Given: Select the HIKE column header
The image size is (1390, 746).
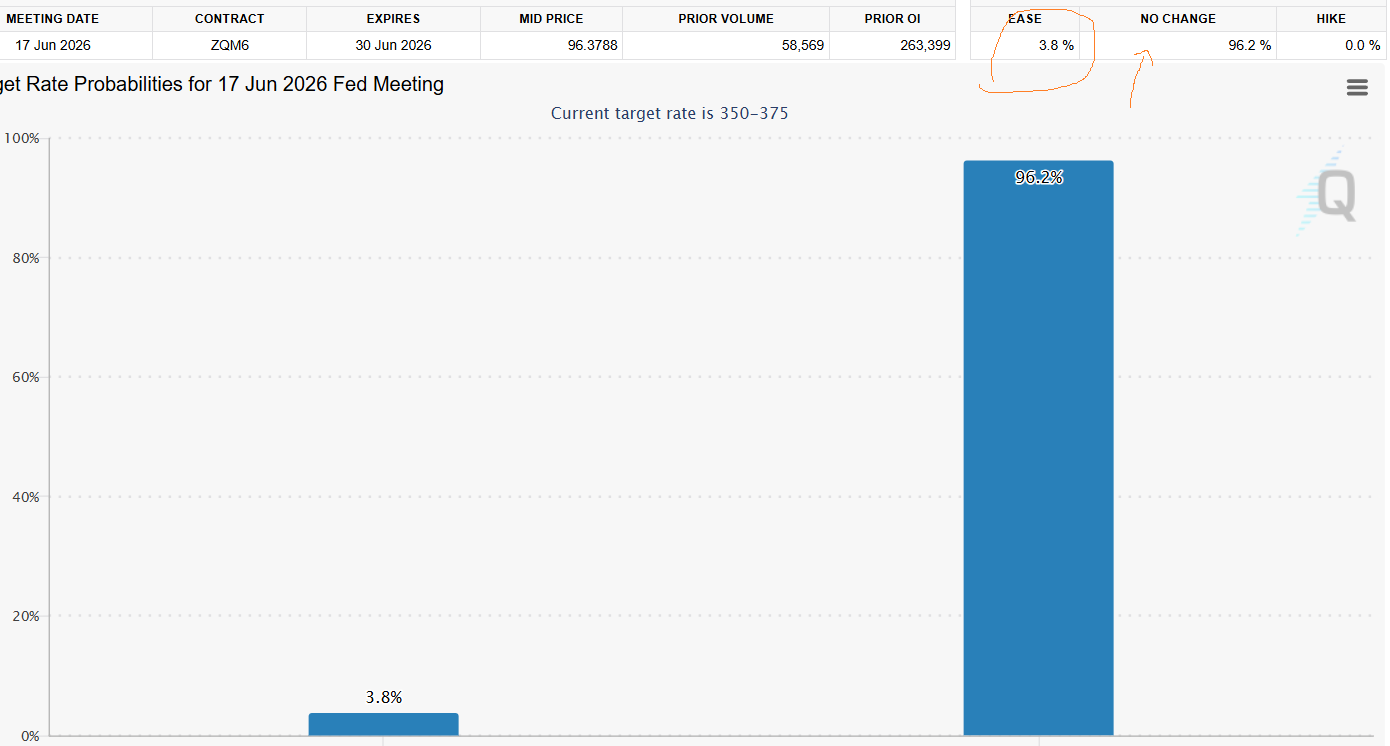Looking at the screenshot, I should [x=1331, y=19].
